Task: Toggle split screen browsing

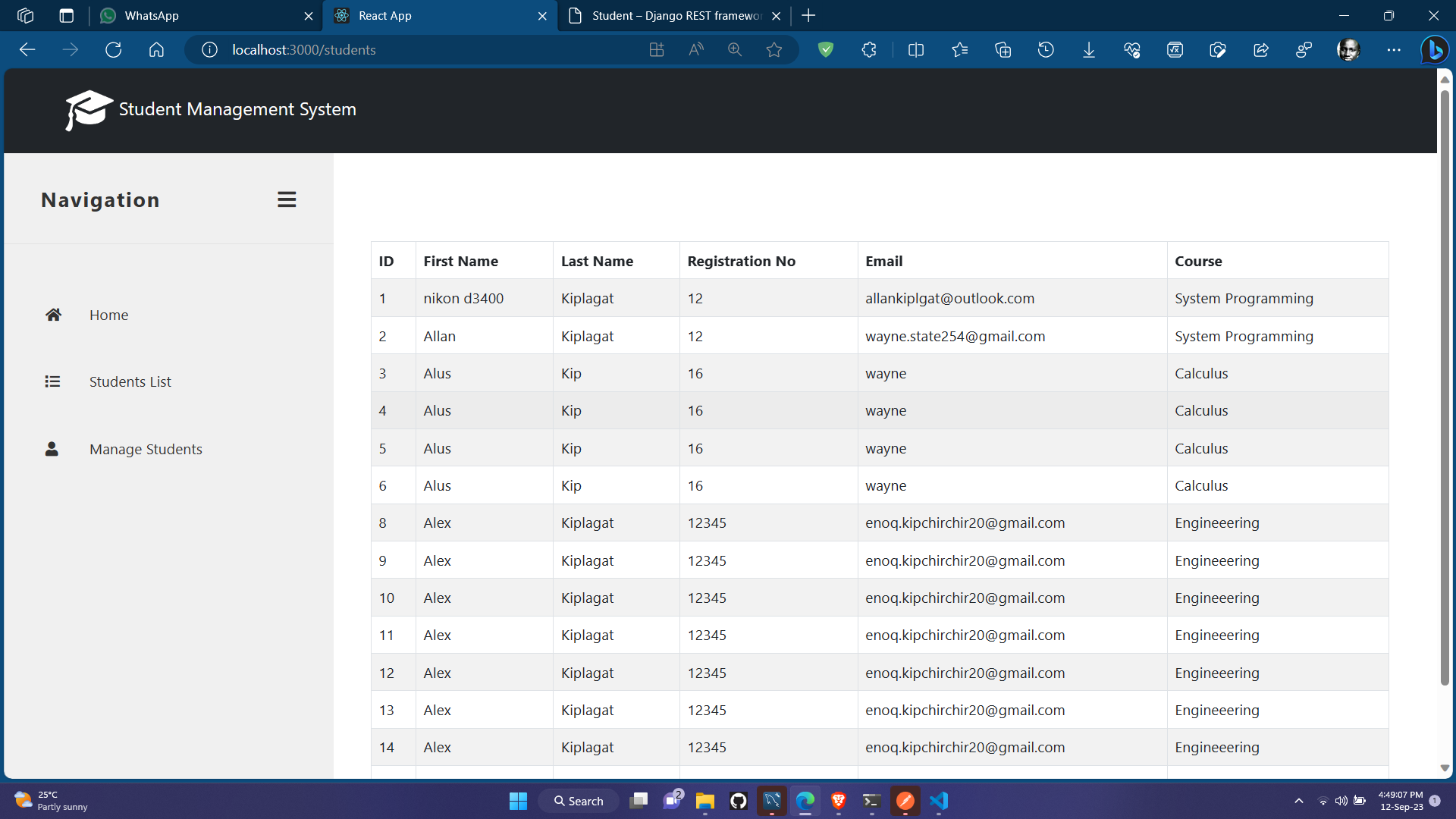Action: click(x=915, y=49)
